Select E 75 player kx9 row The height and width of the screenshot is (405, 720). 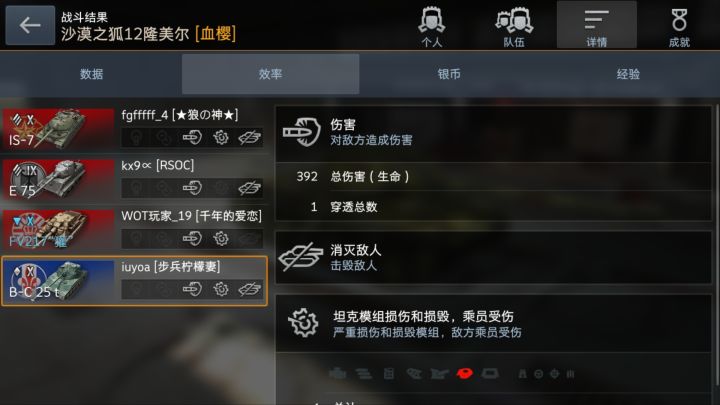(134, 179)
